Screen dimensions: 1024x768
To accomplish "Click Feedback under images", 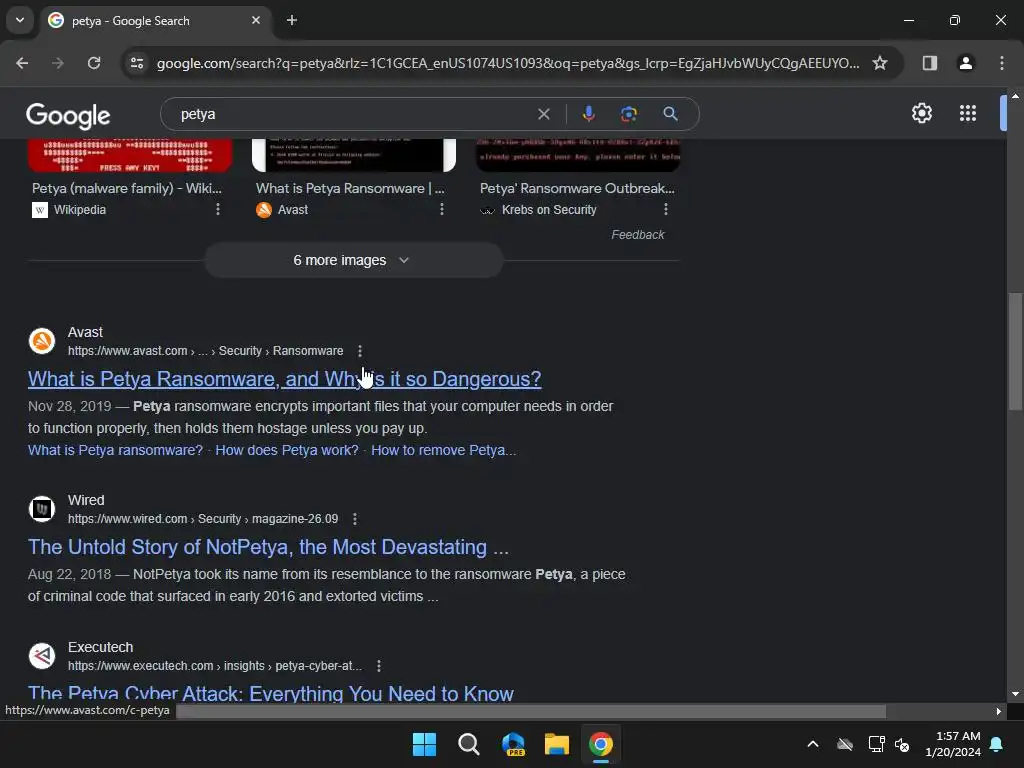I will (x=637, y=235).
